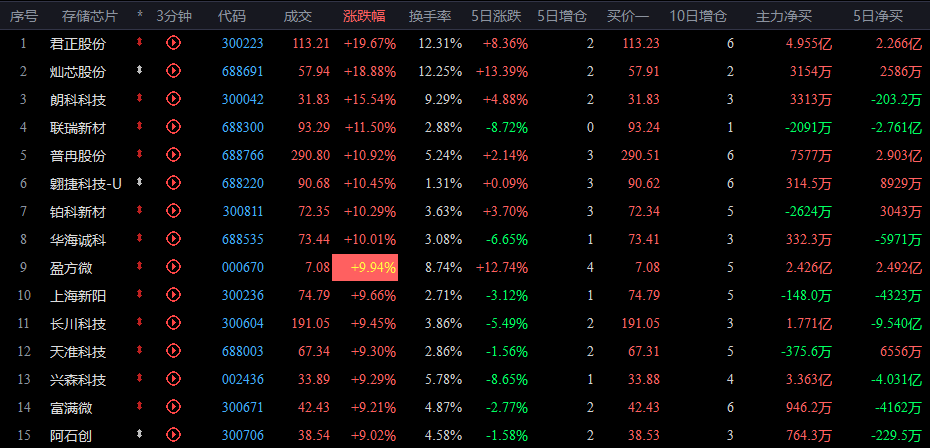Viewport: 930px width, 448px height.
Task: Select the 联瑞新材 stock name
Action: (78, 128)
